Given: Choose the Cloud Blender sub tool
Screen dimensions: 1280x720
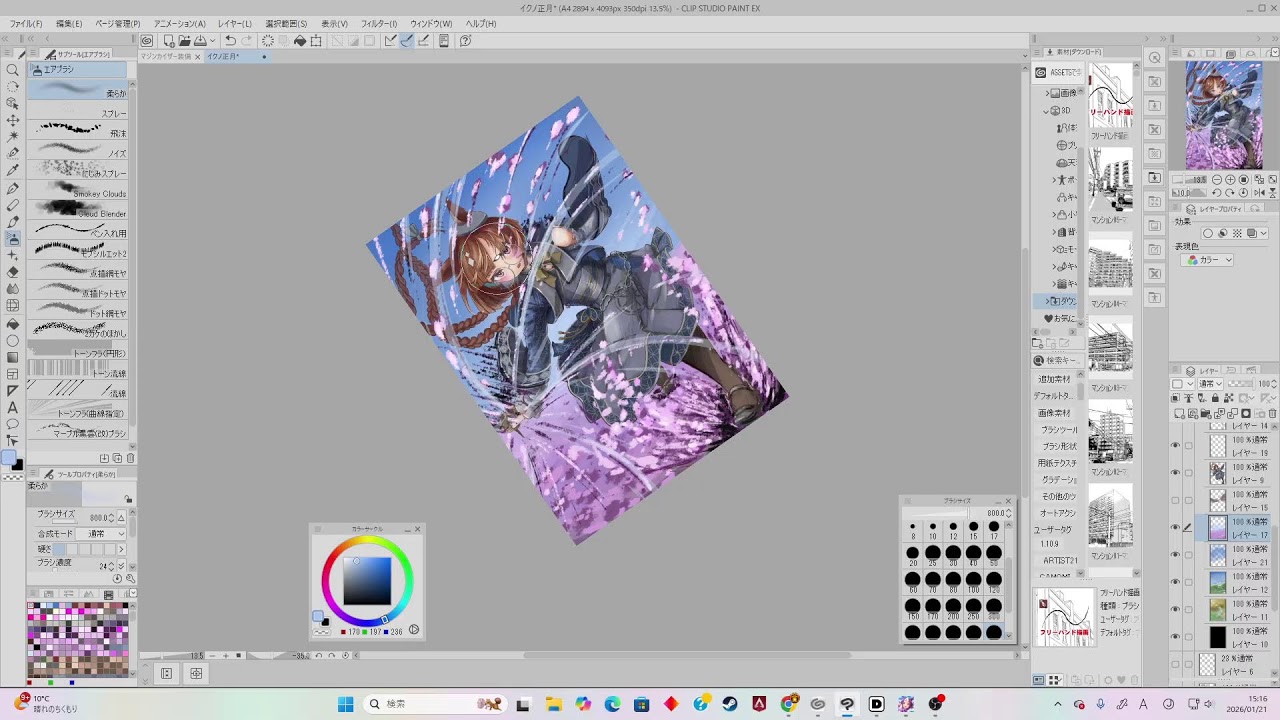Looking at the screenshot, I should 78,212.
